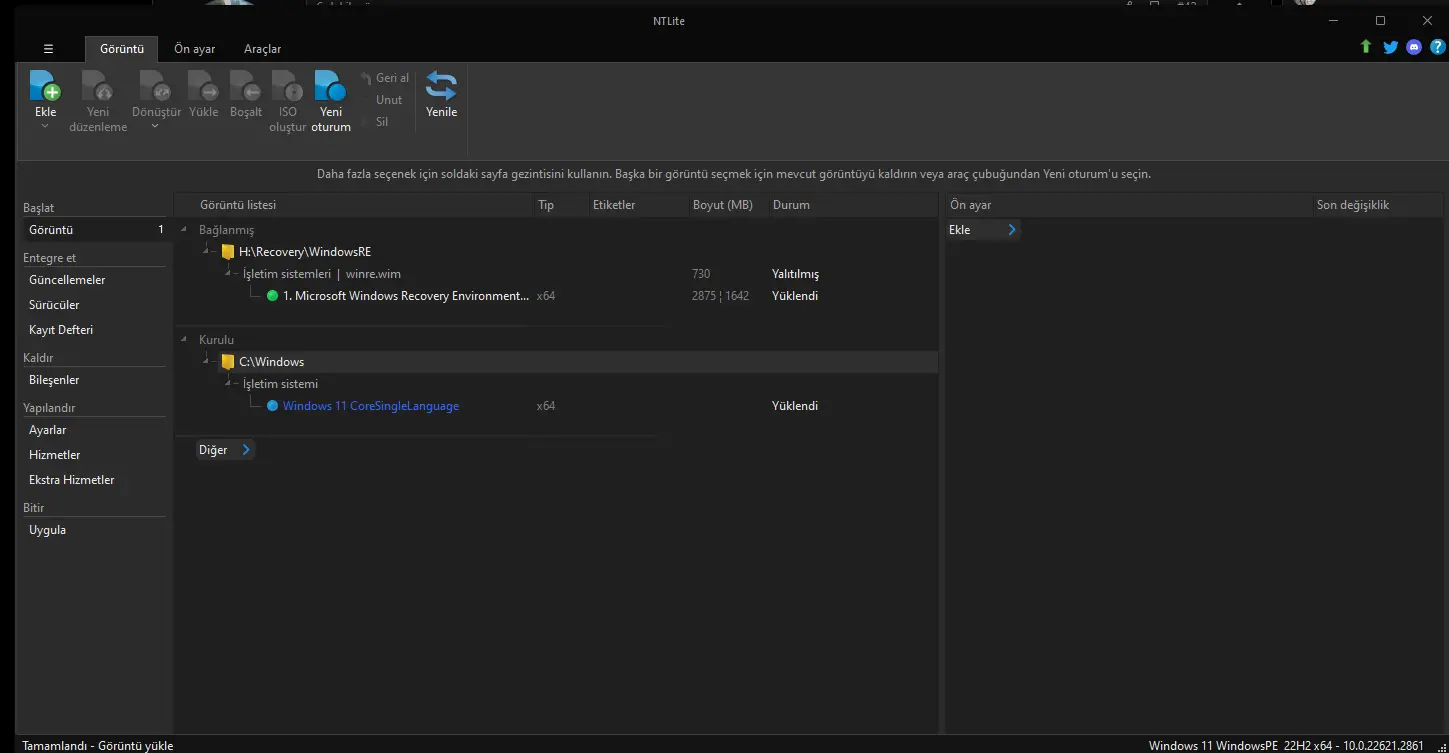
Task: Select the Windows 11 CoreSingleLanguage entry
Action: [371, 406]
